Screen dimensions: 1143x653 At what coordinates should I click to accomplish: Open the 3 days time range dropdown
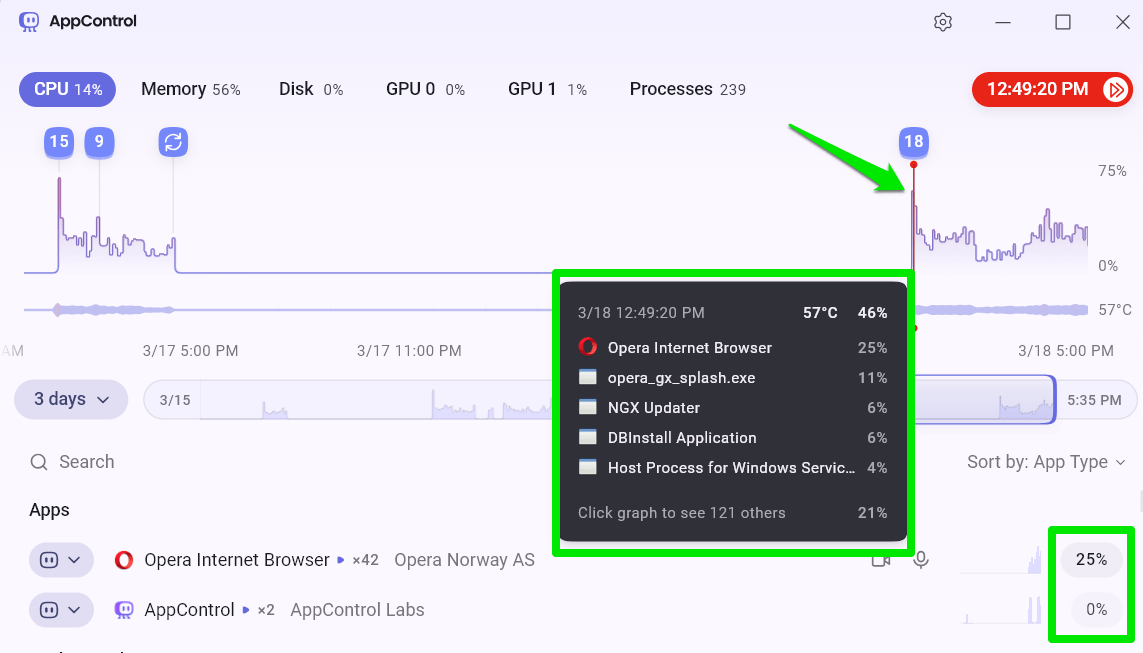[x=71, y=400]
